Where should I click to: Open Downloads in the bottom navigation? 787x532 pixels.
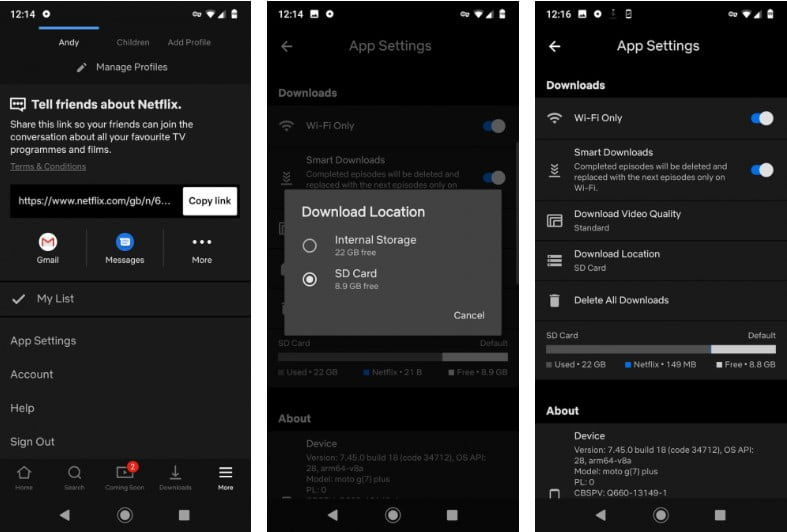click(175, 476)
